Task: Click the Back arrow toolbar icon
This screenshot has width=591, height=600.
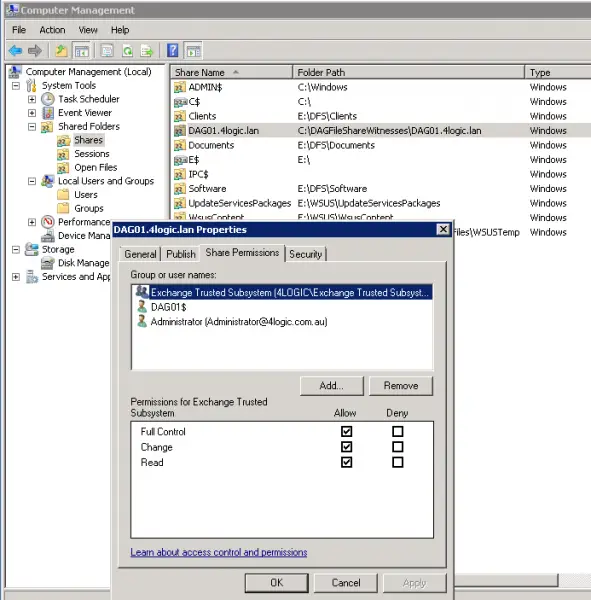Action: pyautogui.click(x=15, y=51)
